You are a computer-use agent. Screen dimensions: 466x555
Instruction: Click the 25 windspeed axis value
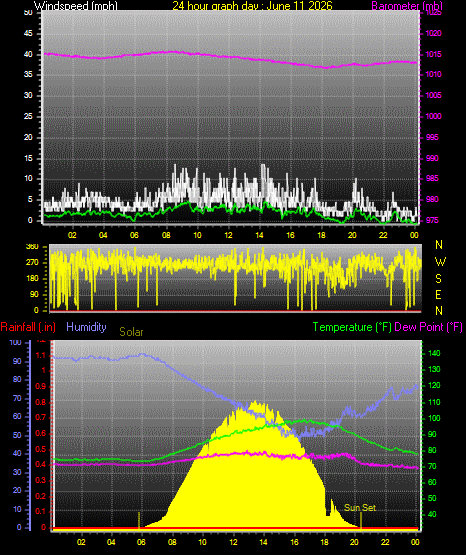point(28,116)
